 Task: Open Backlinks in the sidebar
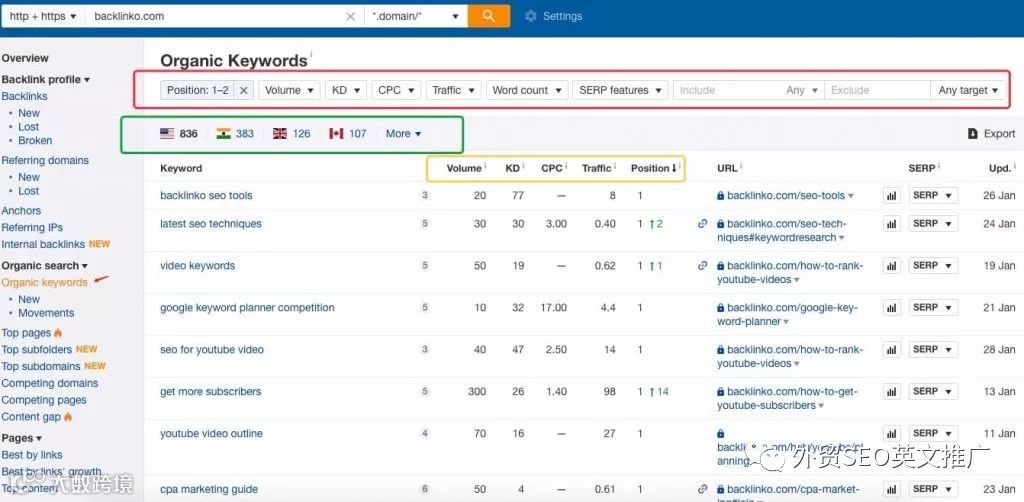coord(24,96)
